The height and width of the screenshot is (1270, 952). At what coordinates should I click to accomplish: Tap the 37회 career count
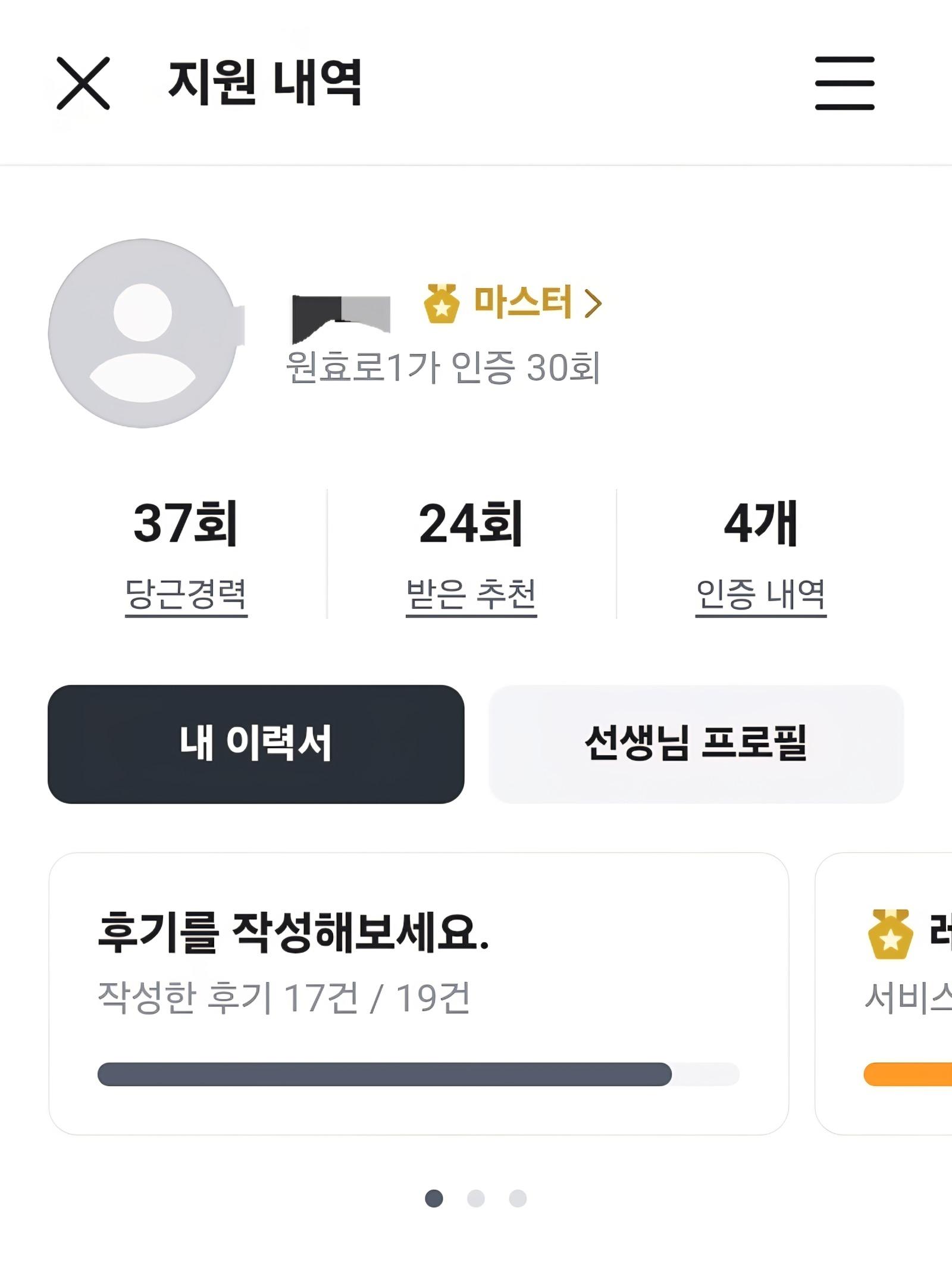(186, 523)
